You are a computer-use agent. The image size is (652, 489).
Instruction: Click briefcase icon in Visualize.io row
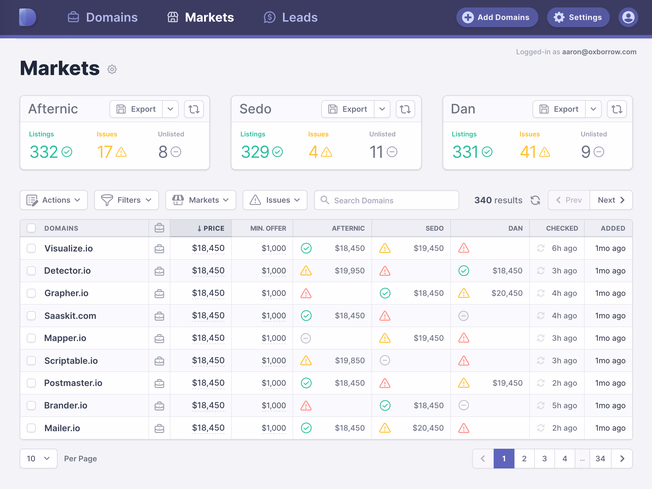tap(159, 249)
